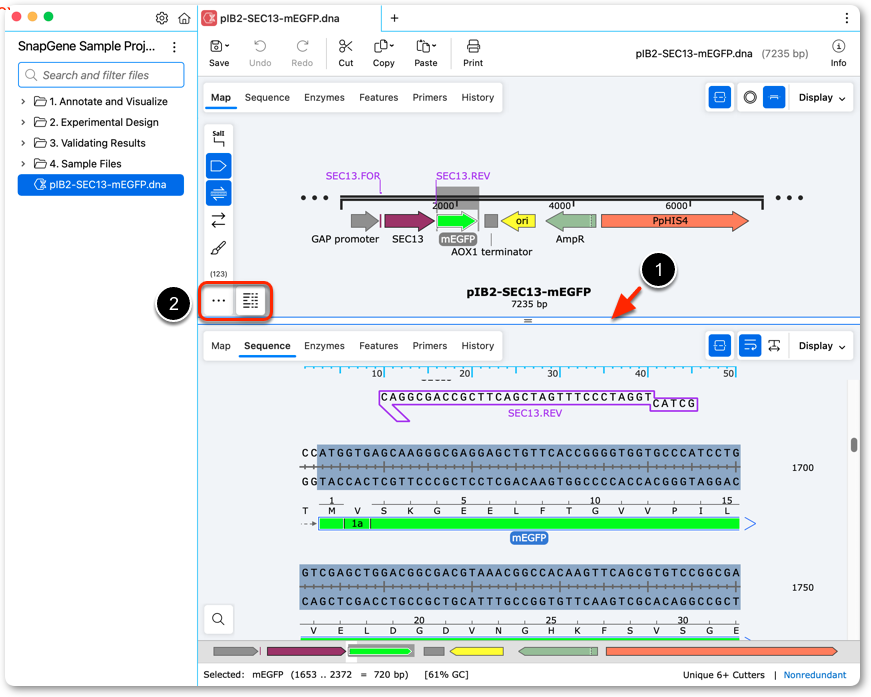Click the Search and filter files field

point(101,75)
